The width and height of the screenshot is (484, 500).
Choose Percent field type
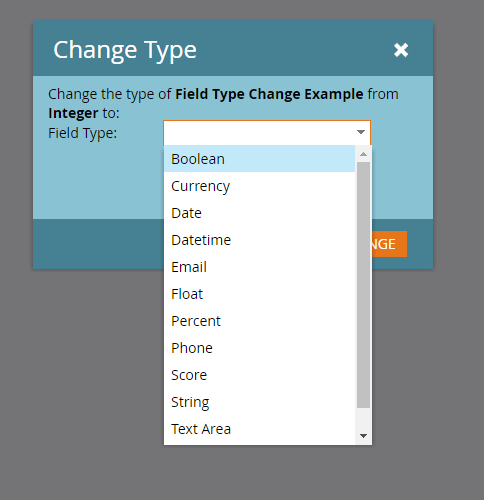(x=260, y=321)
